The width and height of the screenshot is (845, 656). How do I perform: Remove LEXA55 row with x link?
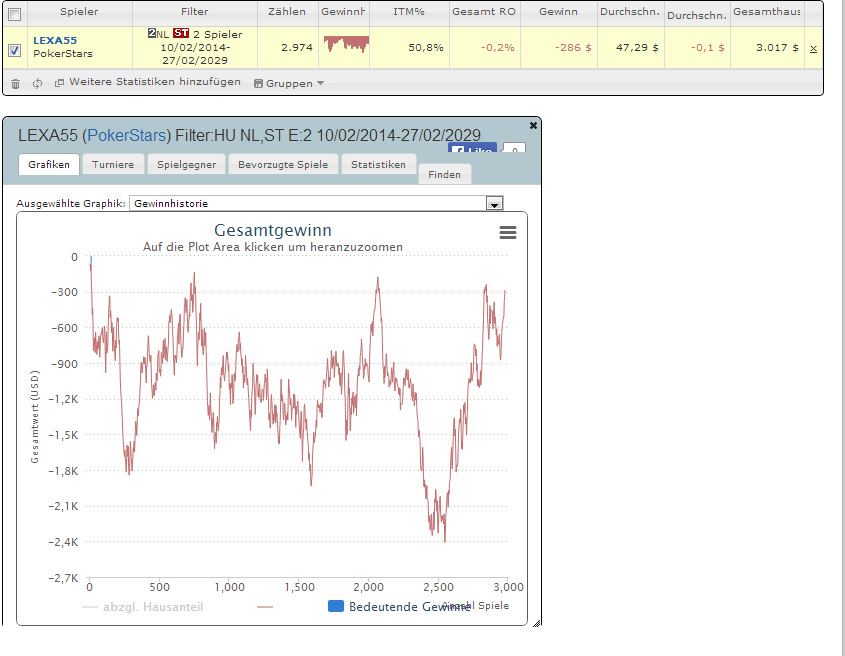[x=813, y=49]
